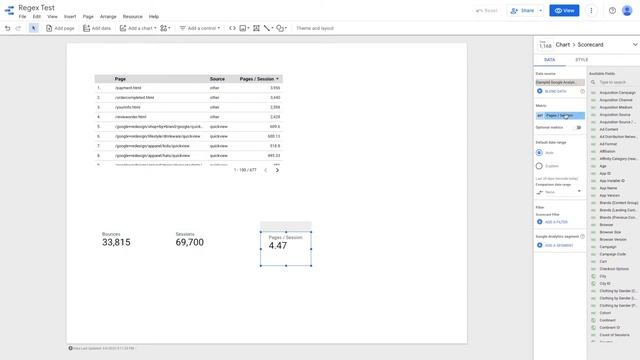This screenshot has height=360, width=640.
Task: Open the View menu
Action: pos(52,17)
